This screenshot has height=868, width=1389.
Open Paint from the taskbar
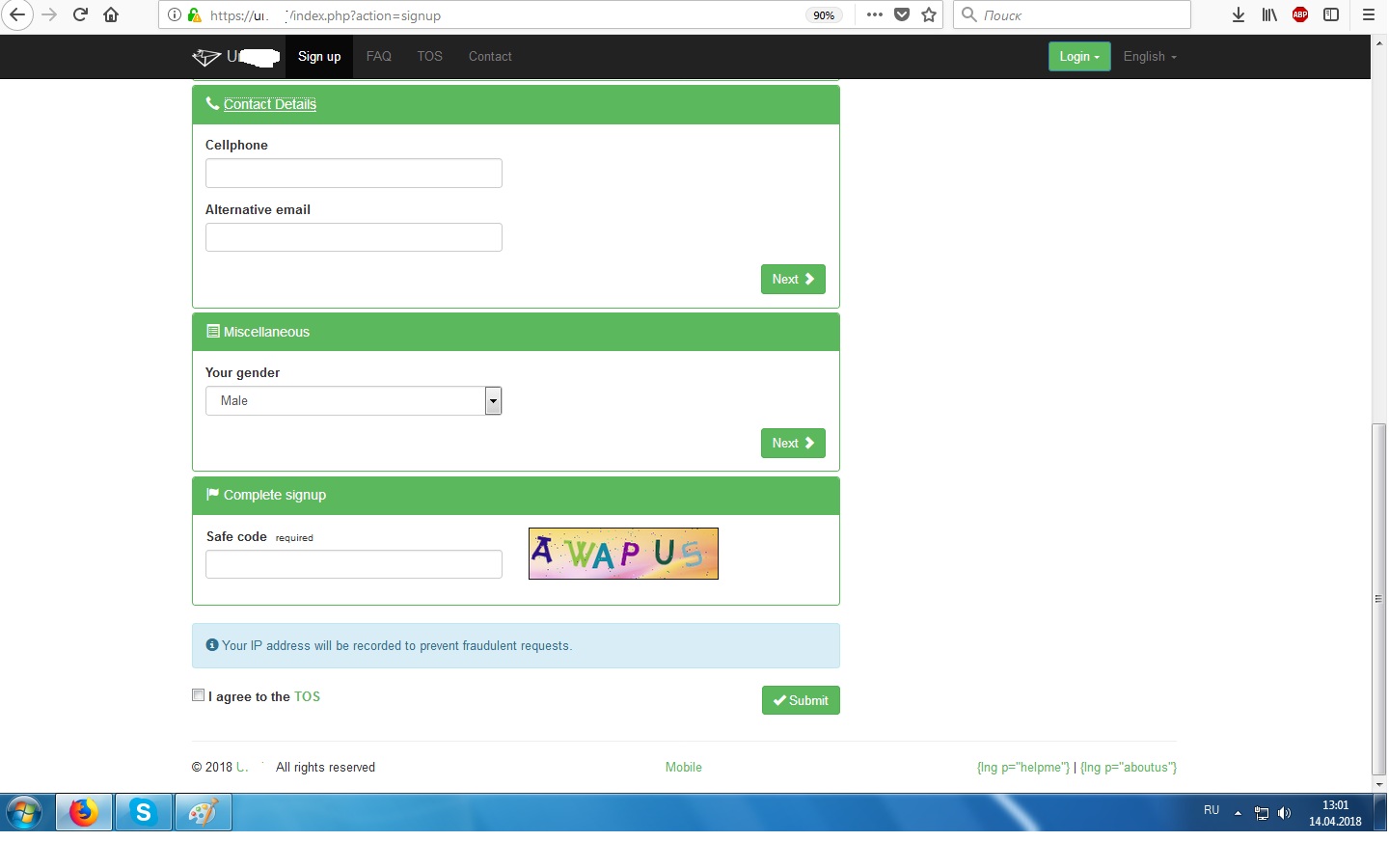pos(203,812)
